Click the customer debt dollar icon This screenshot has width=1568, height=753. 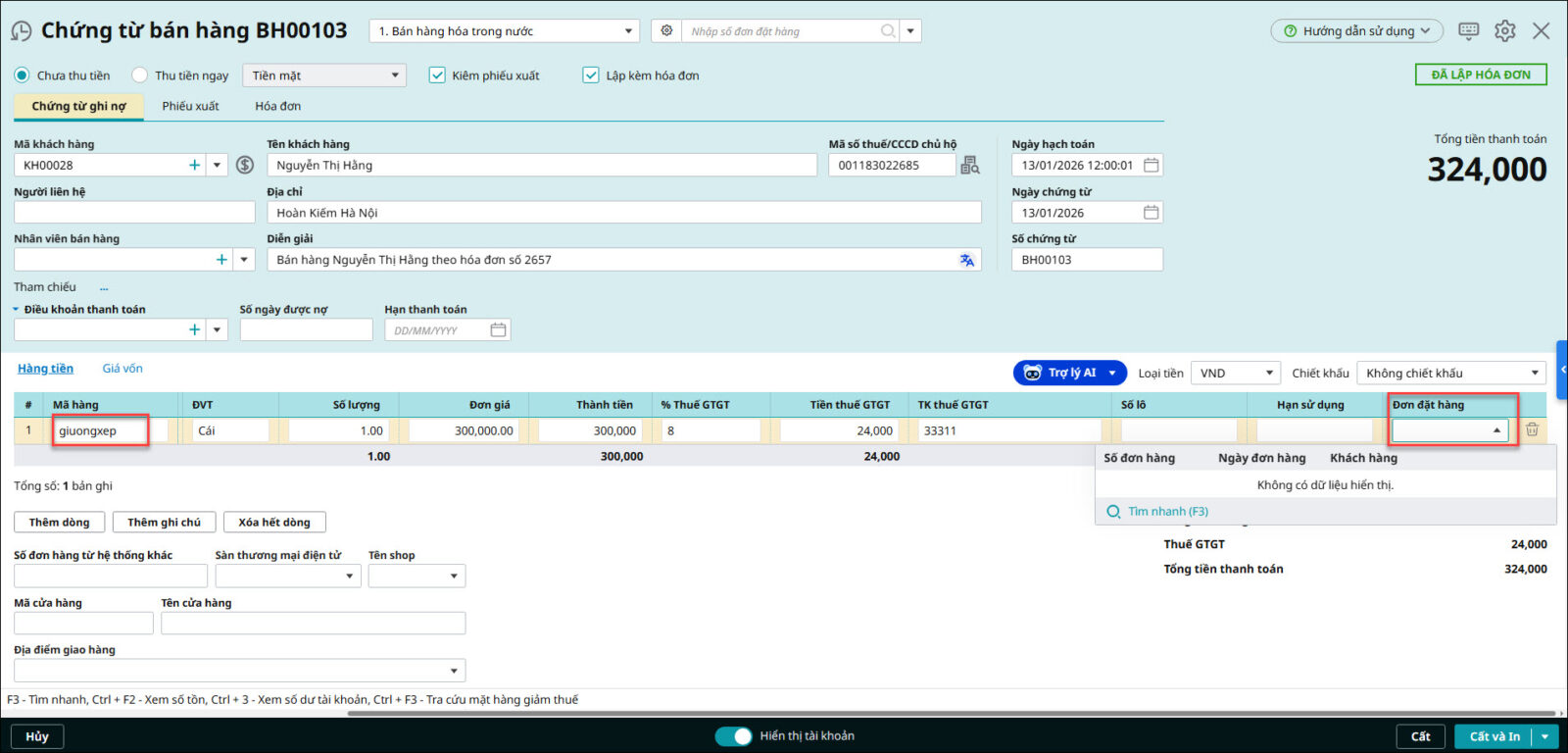click(245, 166)
